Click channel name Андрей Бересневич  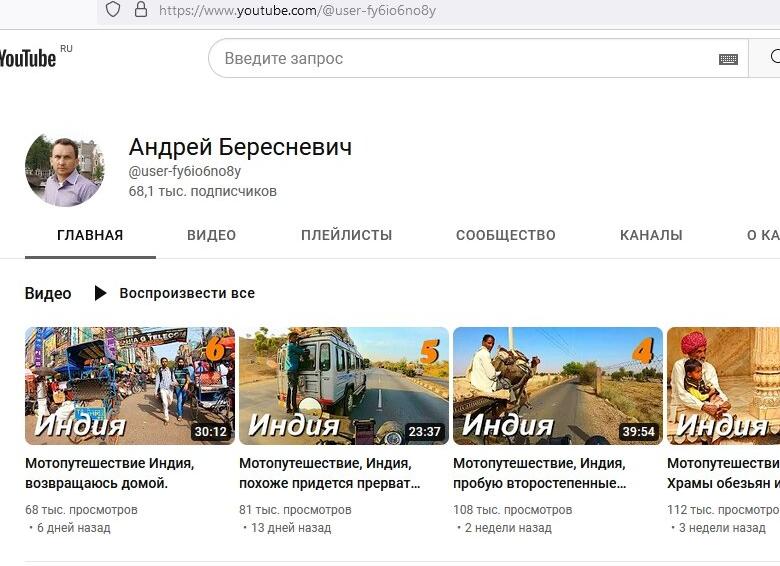(x=240, y=147)
